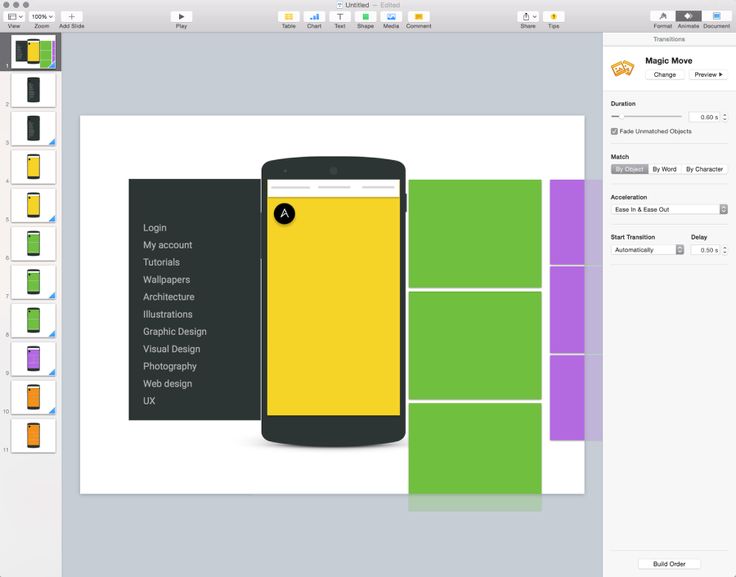The height and width of the screenshot is (577, 736).
Task: Click Illustrations menu text
Action: click(168, 314)
